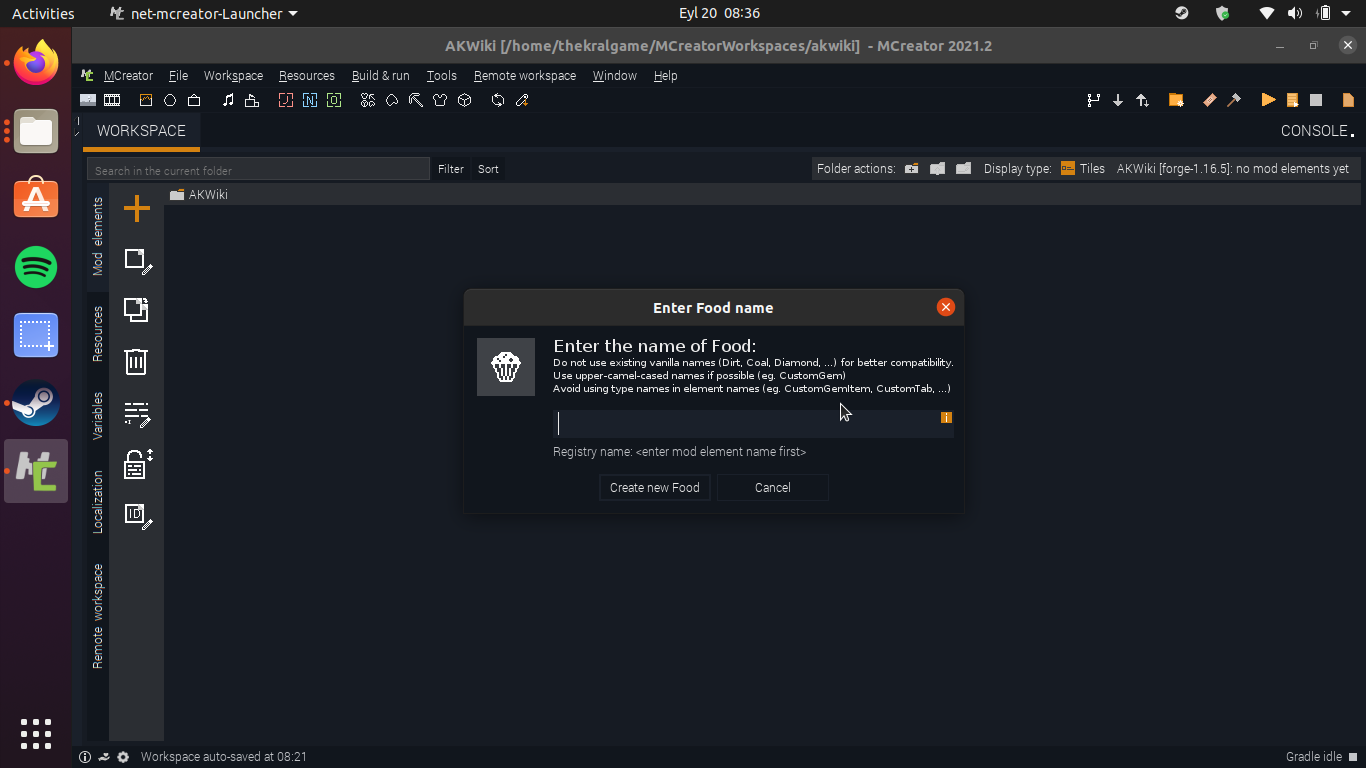Open the Remote workspace menu in menu bar
The width and height of the screenshot is (1366, 768).
524,76
